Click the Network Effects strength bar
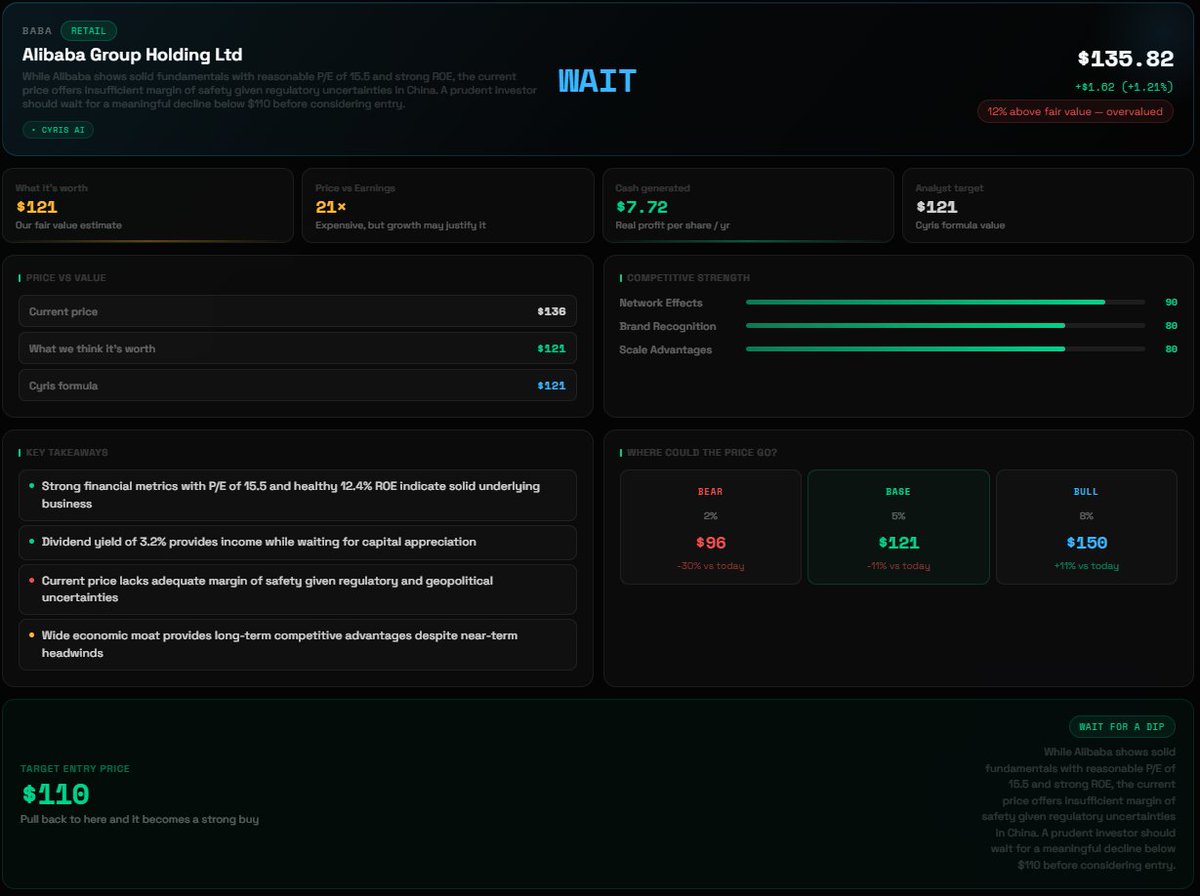The height and width of the screenshot is (896, 1200). click(x=945, y=302)
